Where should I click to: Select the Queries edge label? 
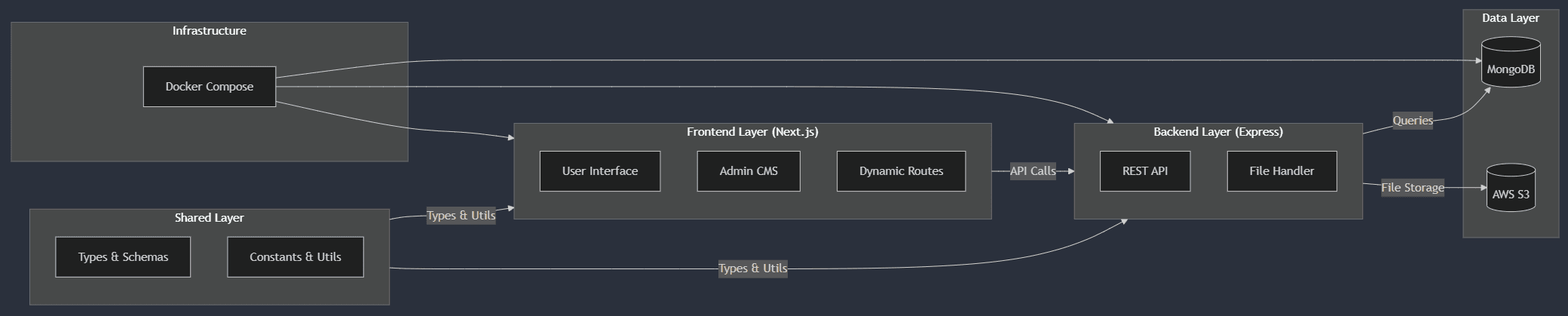click(x=1412, y=121)
